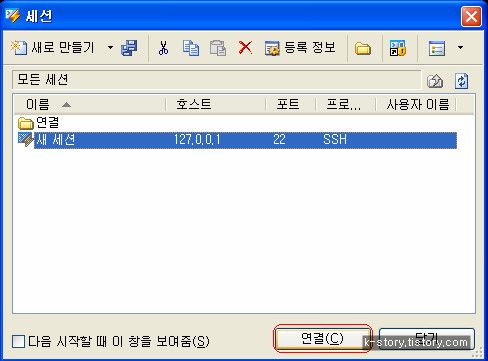Click the 새 세션 lightning session icon
488x361 pixels.
tap(26, 139)
